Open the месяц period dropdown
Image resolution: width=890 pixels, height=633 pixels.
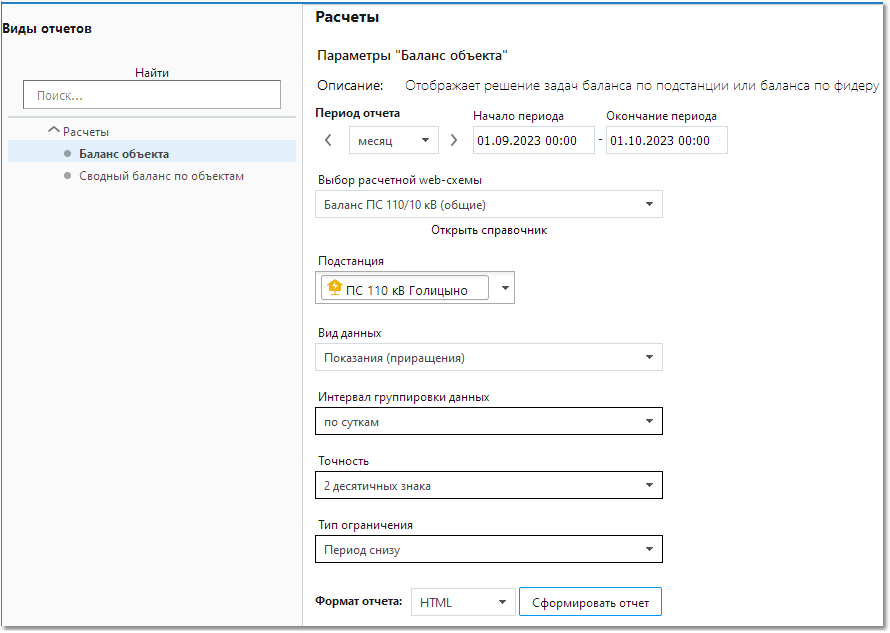(393, 140)
